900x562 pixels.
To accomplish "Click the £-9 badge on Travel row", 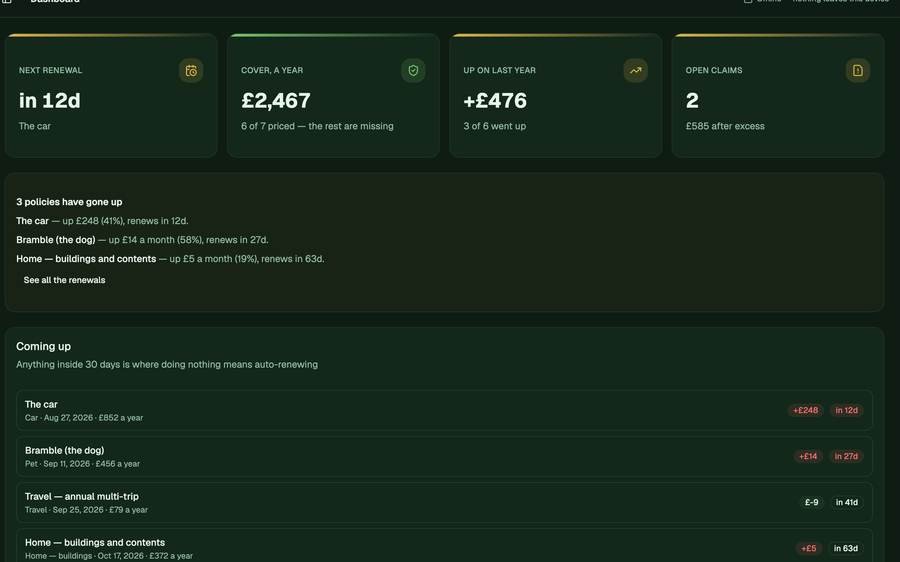I will [812, 502].
